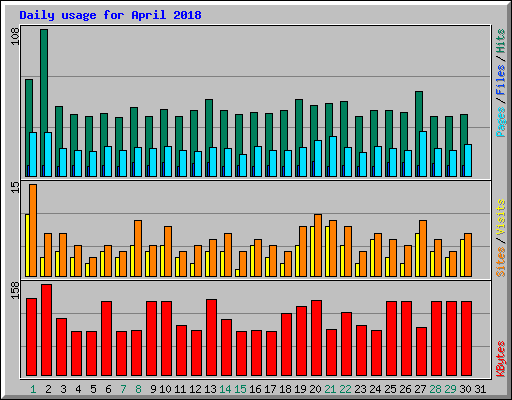Click day 20 label on the x-axis
The image size is (512, 400).
point(315,389)
